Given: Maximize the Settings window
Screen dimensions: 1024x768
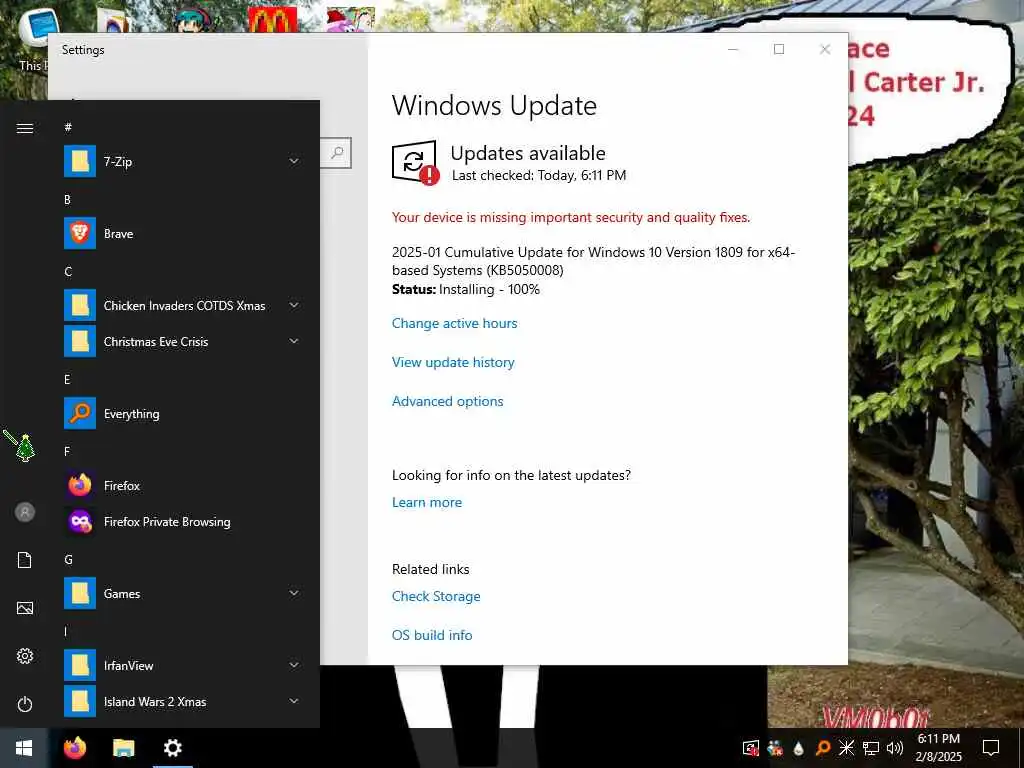Looking at the screenshot, I should pyautogui.click(x=778, y=49).
